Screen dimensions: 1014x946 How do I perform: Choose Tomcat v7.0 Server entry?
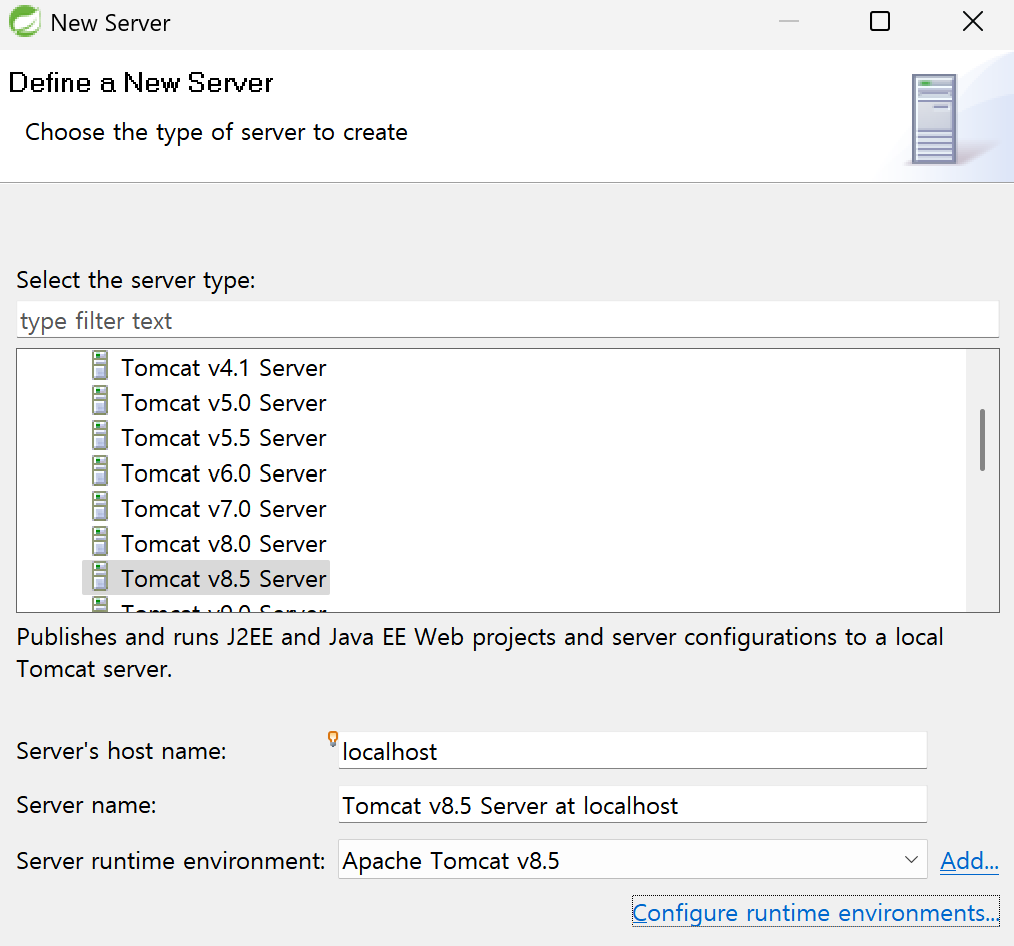pyautogui.click(x=224, y=509)
